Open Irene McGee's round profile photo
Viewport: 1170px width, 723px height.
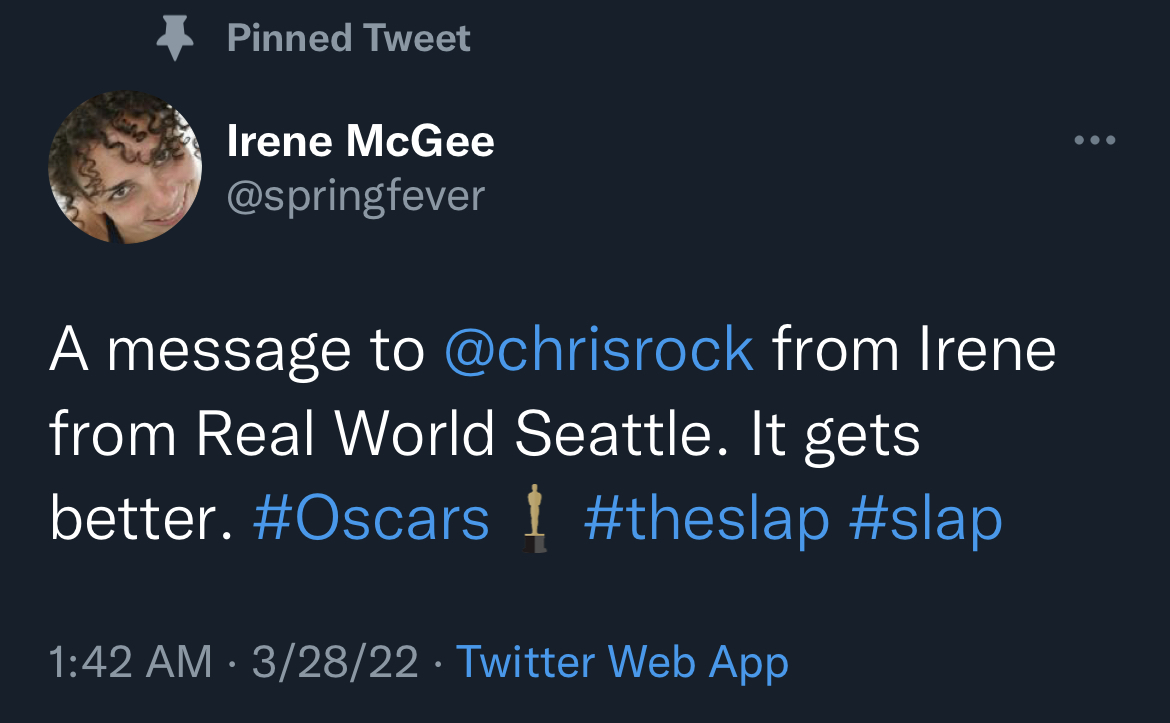pyautogui.click(x=125, y=167)
